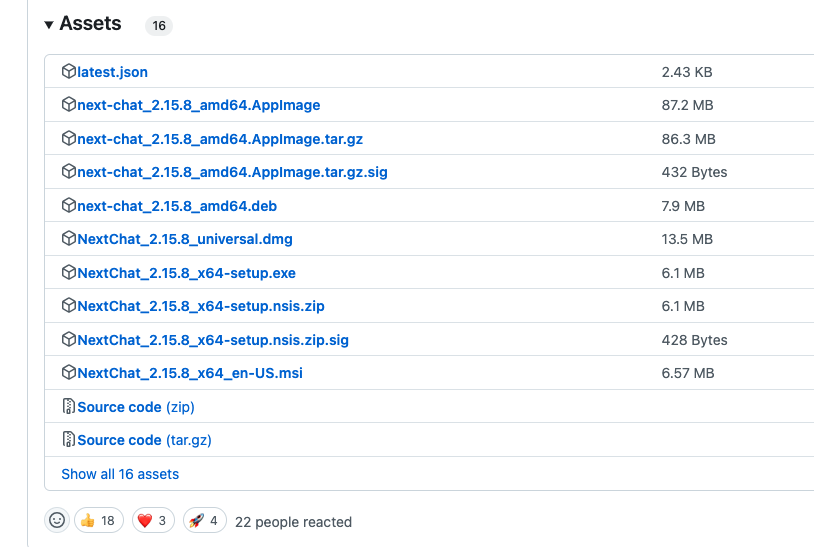Click package icon beside universal.dmg asset
Viewport: 814px width, 547px height.
point(69,238)
